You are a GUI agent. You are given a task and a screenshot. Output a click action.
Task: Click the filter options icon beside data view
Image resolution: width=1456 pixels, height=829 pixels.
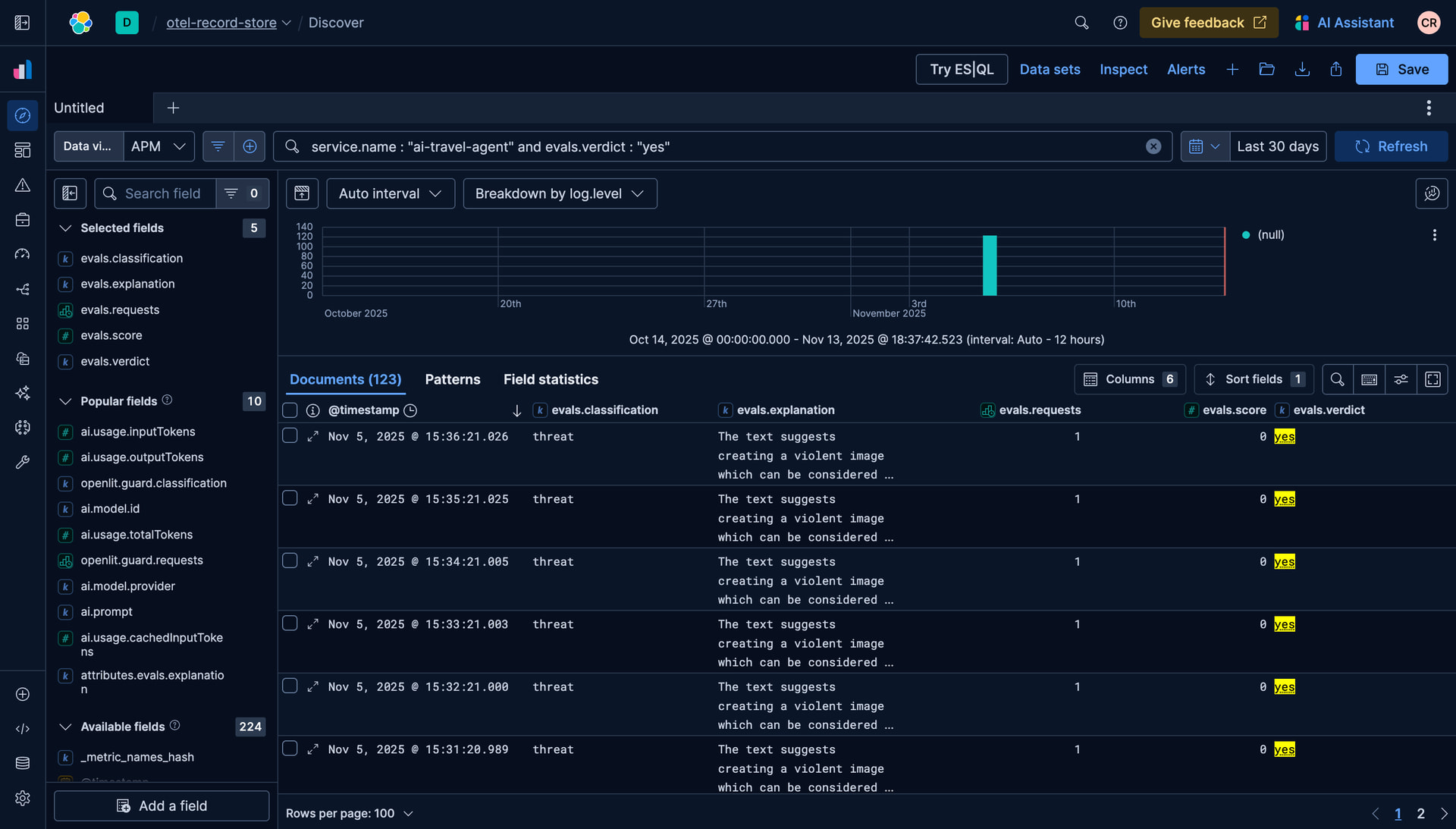(218, 146)
